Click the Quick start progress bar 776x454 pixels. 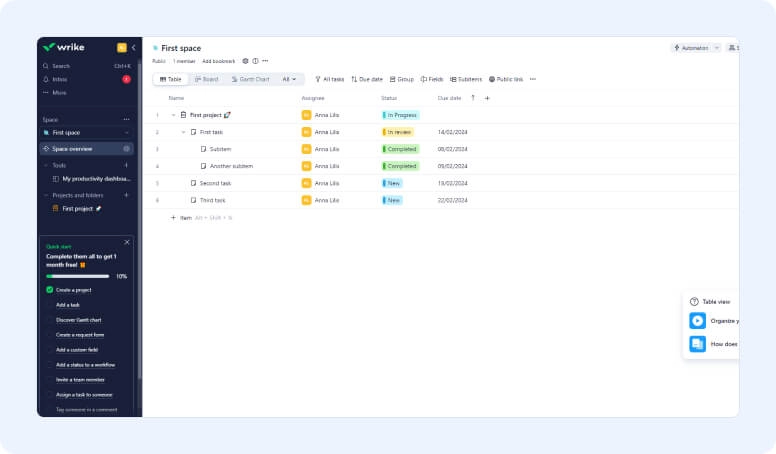click(78, 276)
